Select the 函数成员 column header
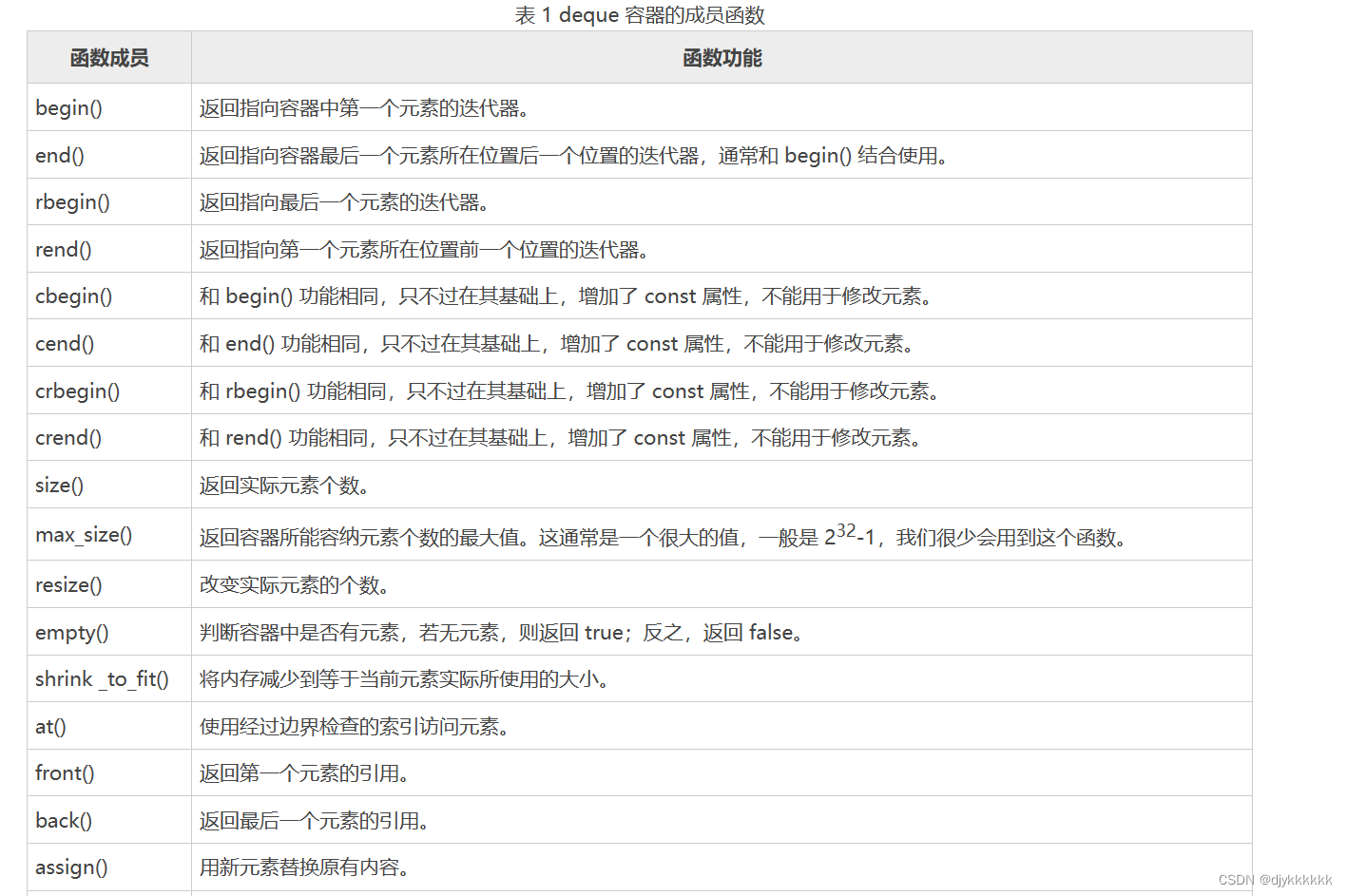Screen dimensions: 1347x896 pyautogui.click(x=107, y=58)
